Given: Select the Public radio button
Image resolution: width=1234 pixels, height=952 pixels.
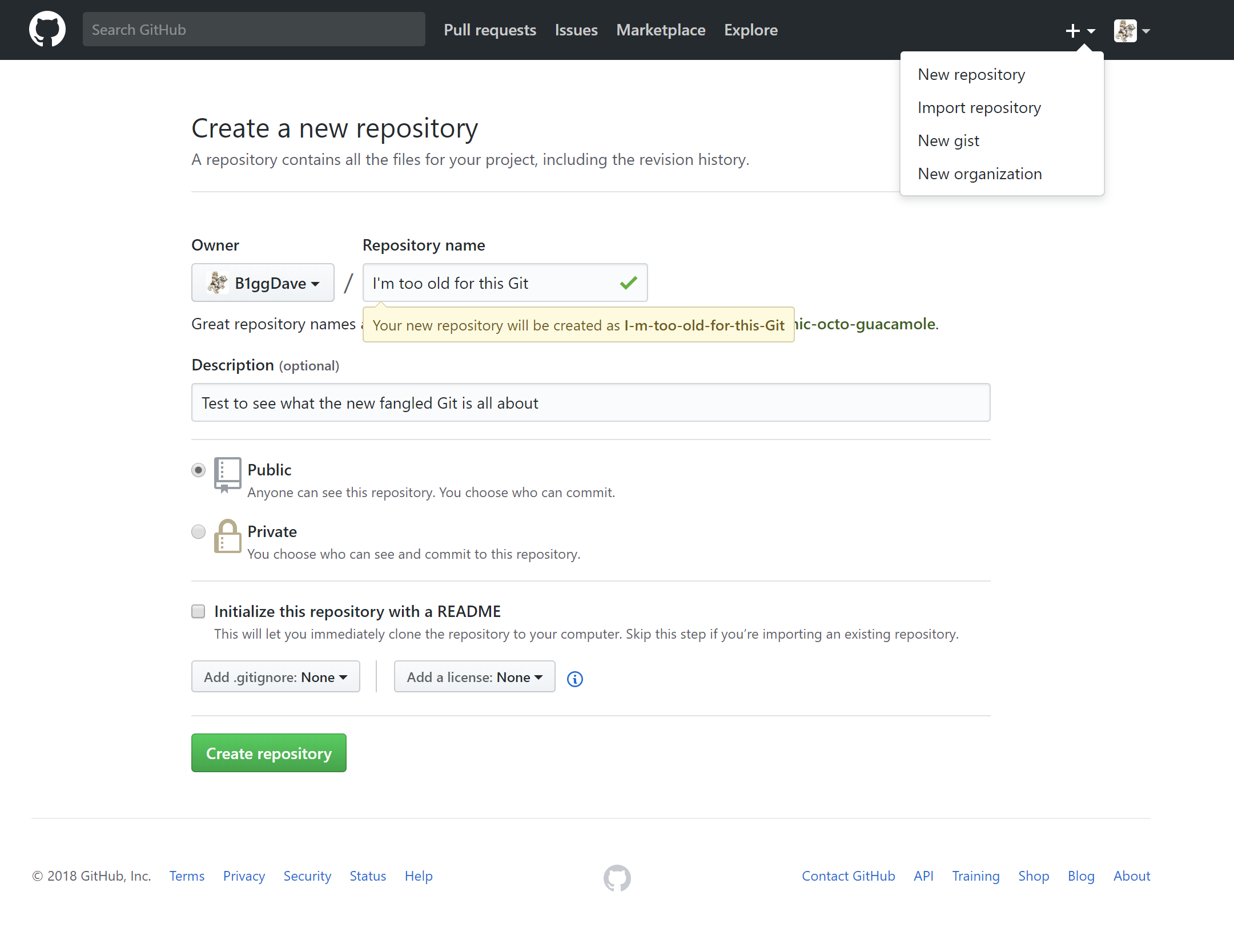Looking at the screenshot, I should [x=198, y=470].
